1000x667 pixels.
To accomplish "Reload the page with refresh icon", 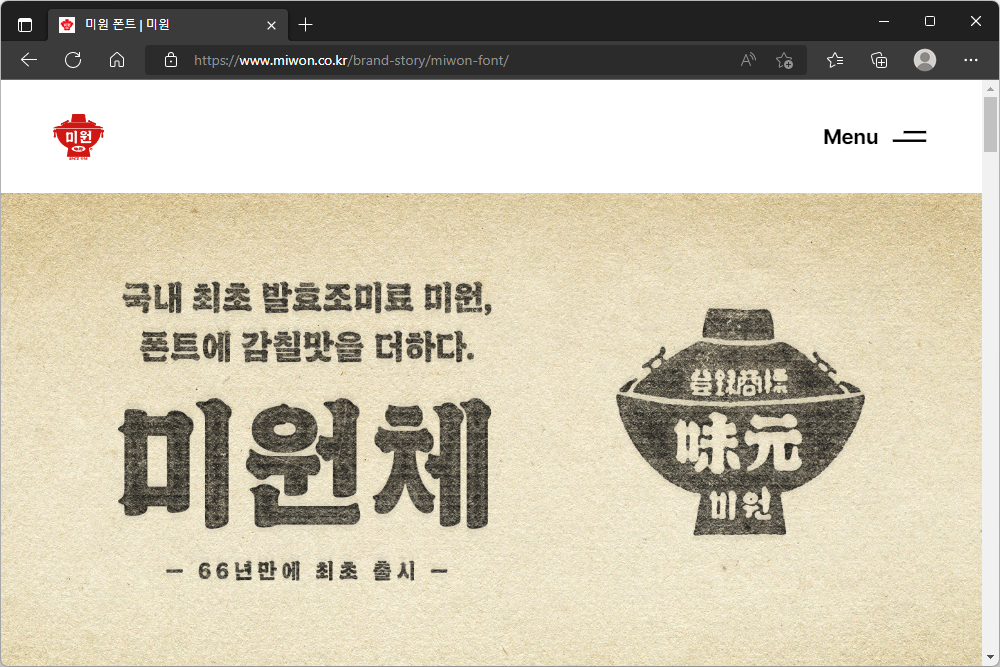I will pyautogui.click(x=73, y=61).
